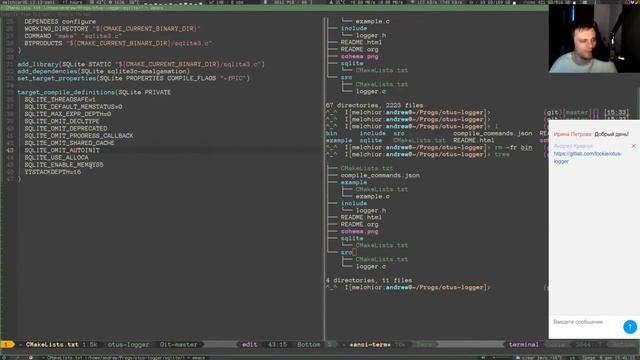Click the 'Bottom' scroll position indicator
Viewport: 640px width, 360px height.
309,344
